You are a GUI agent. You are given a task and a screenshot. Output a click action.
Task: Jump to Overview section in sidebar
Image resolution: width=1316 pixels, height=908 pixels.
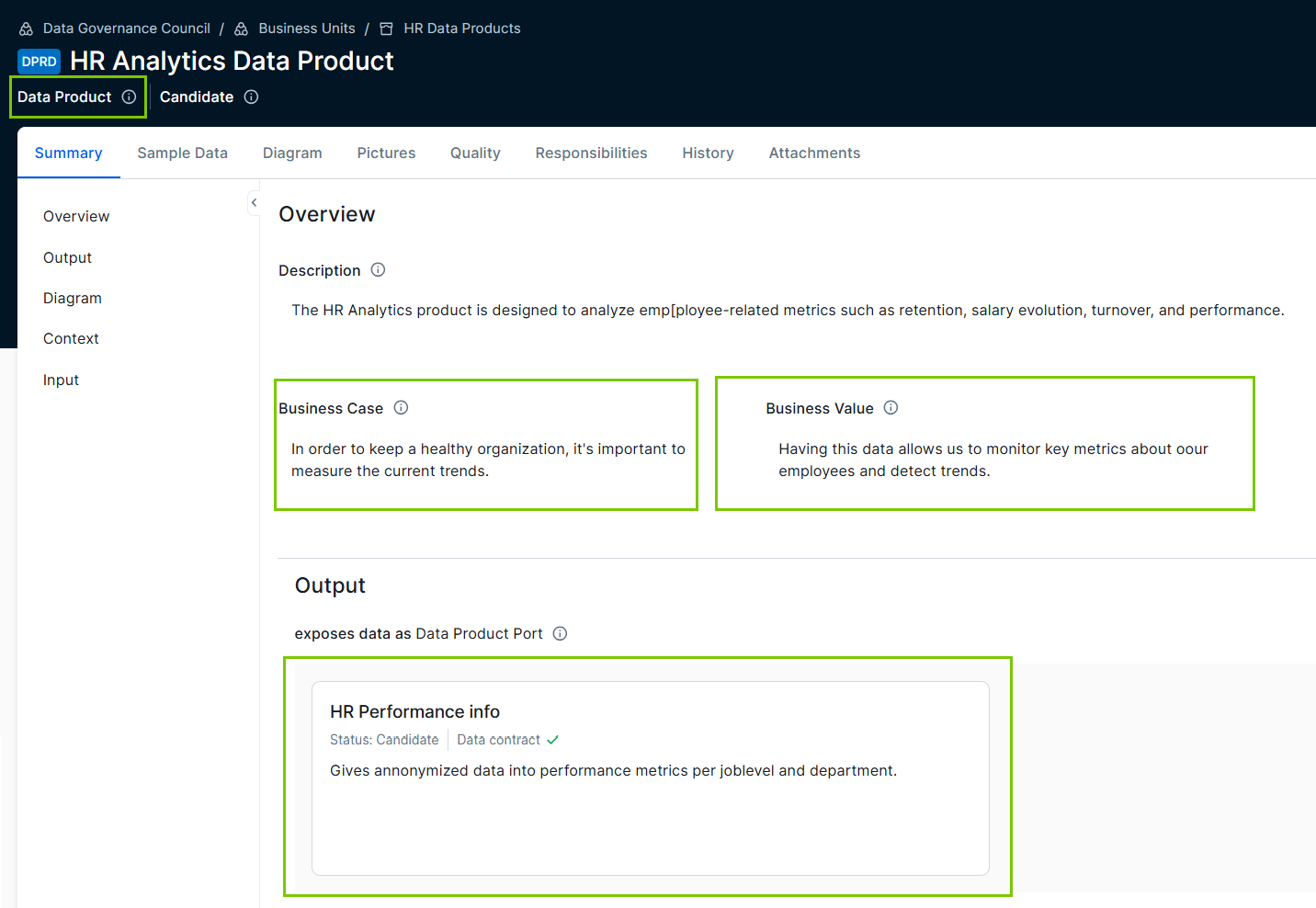point(76,216)
